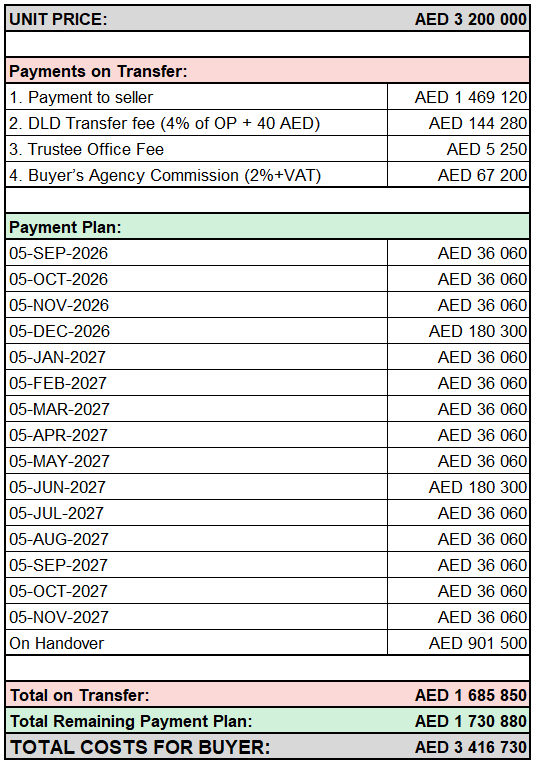The height and width of the screenshot is (765, 536).
Task: Select the AED 5 250 trustee amount
Action: tap(487, 149)
